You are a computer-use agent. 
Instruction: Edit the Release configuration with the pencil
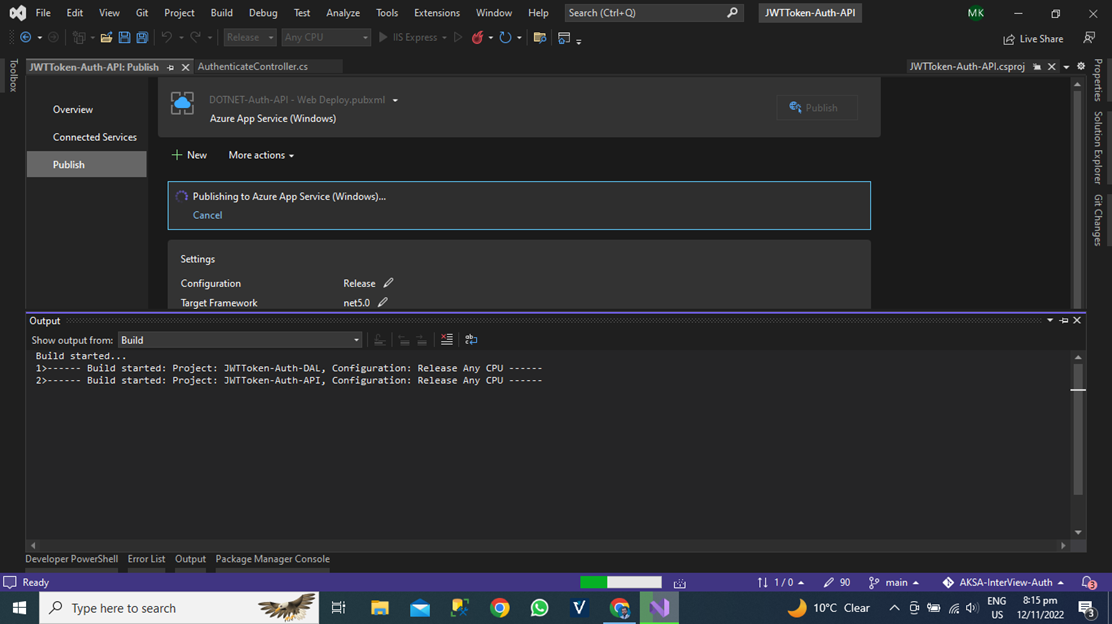point(388,283)
